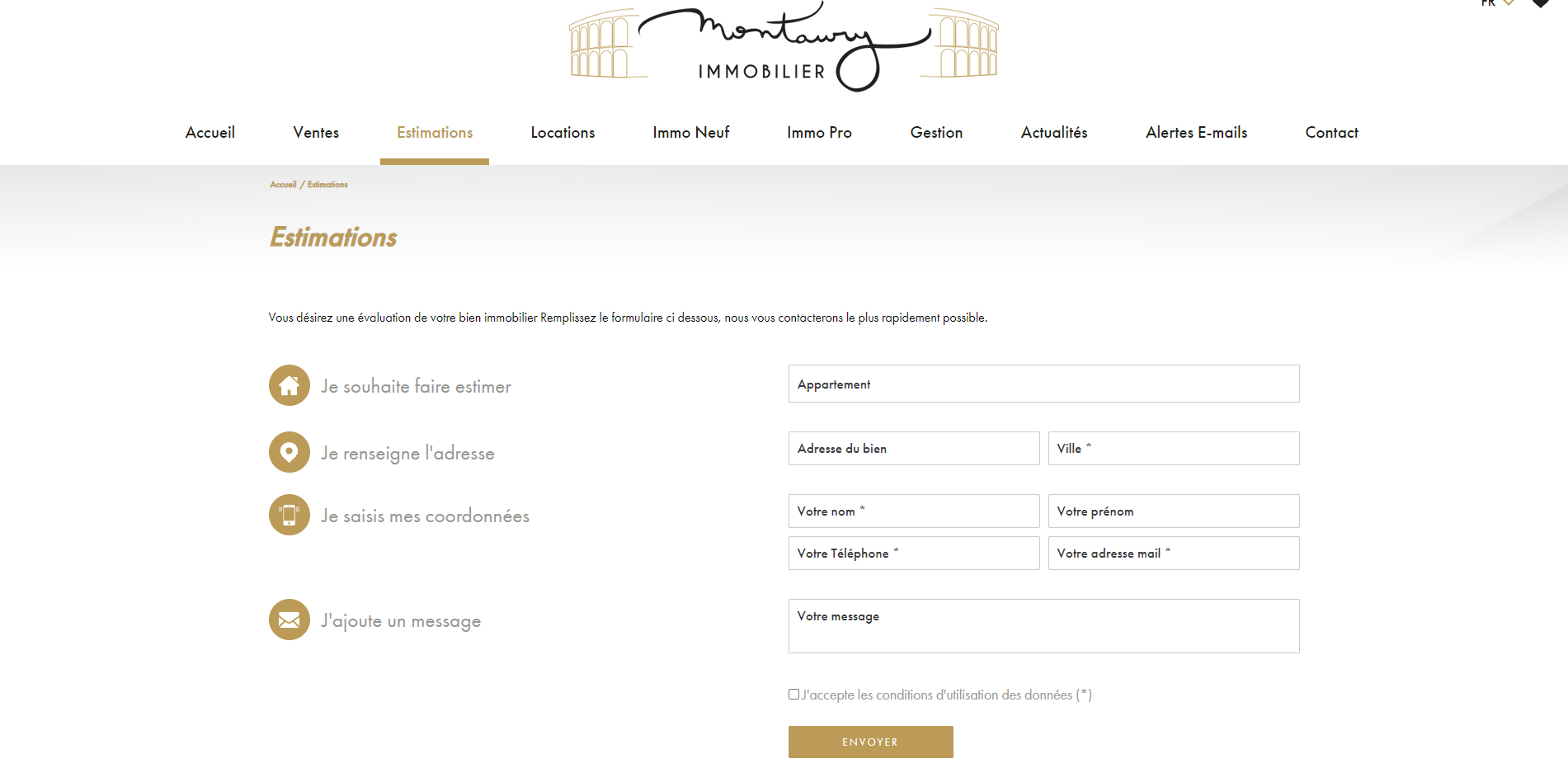1568x768 pixels.
Task: Click the Accueil breadcrumb link
Action: click(283, 185)
